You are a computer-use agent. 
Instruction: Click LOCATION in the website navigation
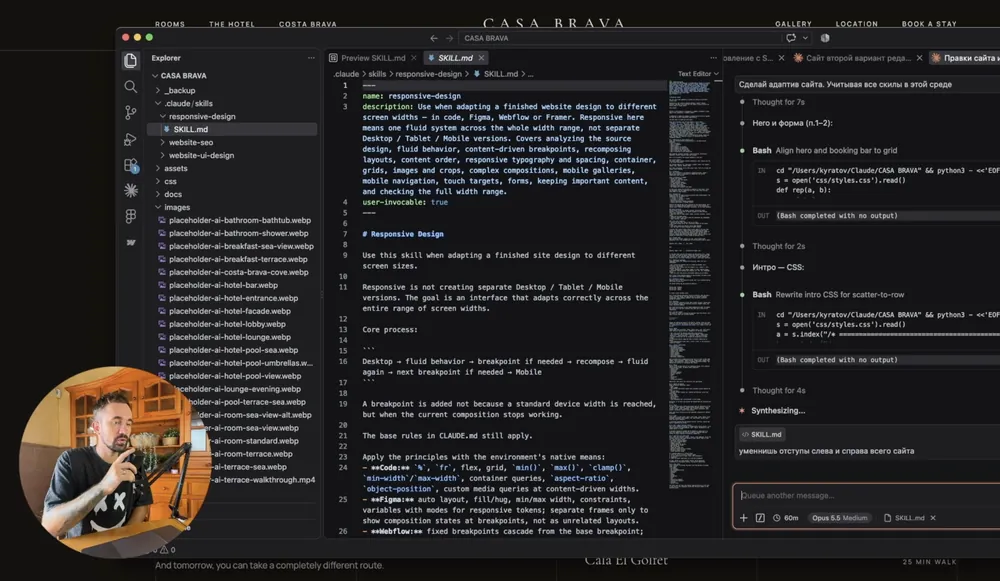pos(857,24)
